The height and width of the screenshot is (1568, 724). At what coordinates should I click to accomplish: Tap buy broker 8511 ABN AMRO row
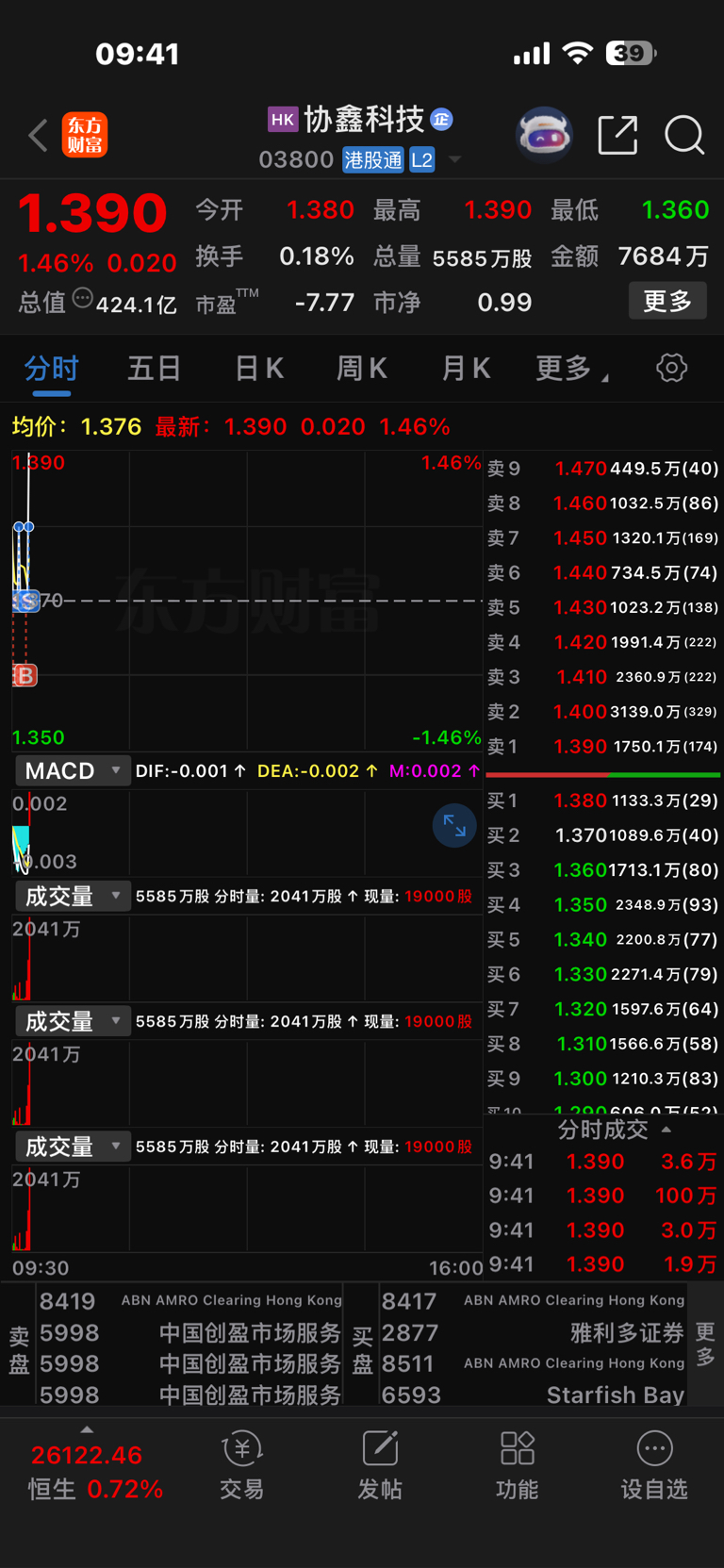point(533,1363)
